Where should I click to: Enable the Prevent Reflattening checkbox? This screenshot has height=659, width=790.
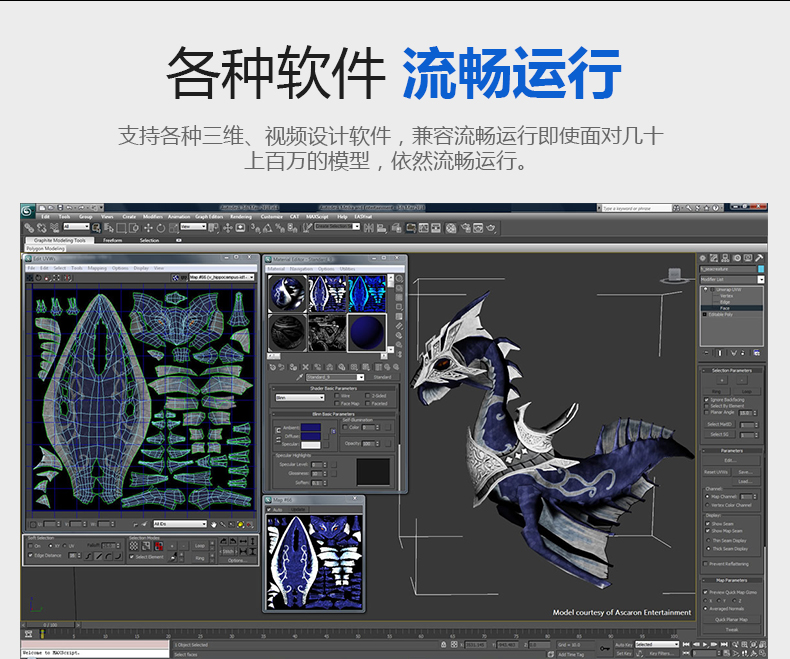click(x=705, y=564)
